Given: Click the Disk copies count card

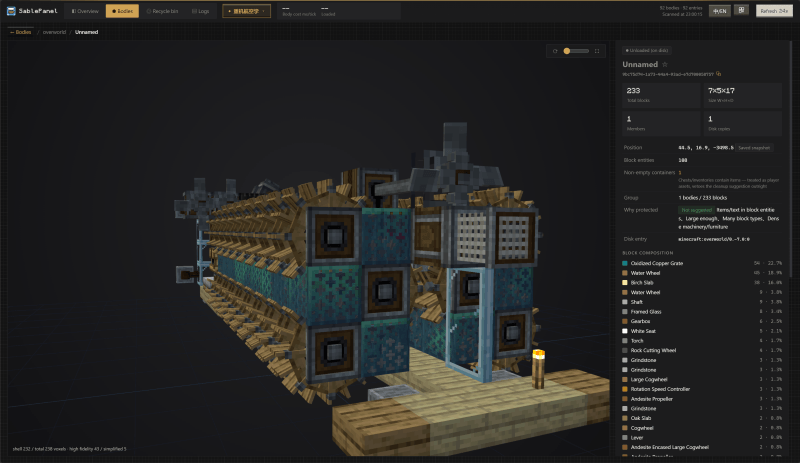Looking at the screenshot, I should pos(743,124).
